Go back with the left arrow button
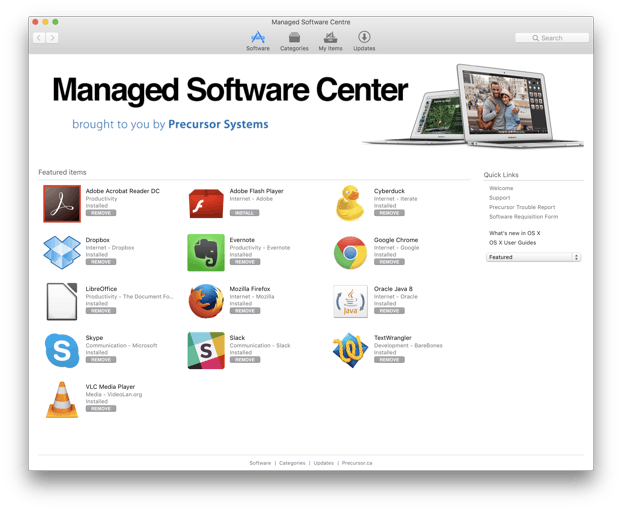The width and height of the screenshot is (622, 511). (x=39, y=38)
